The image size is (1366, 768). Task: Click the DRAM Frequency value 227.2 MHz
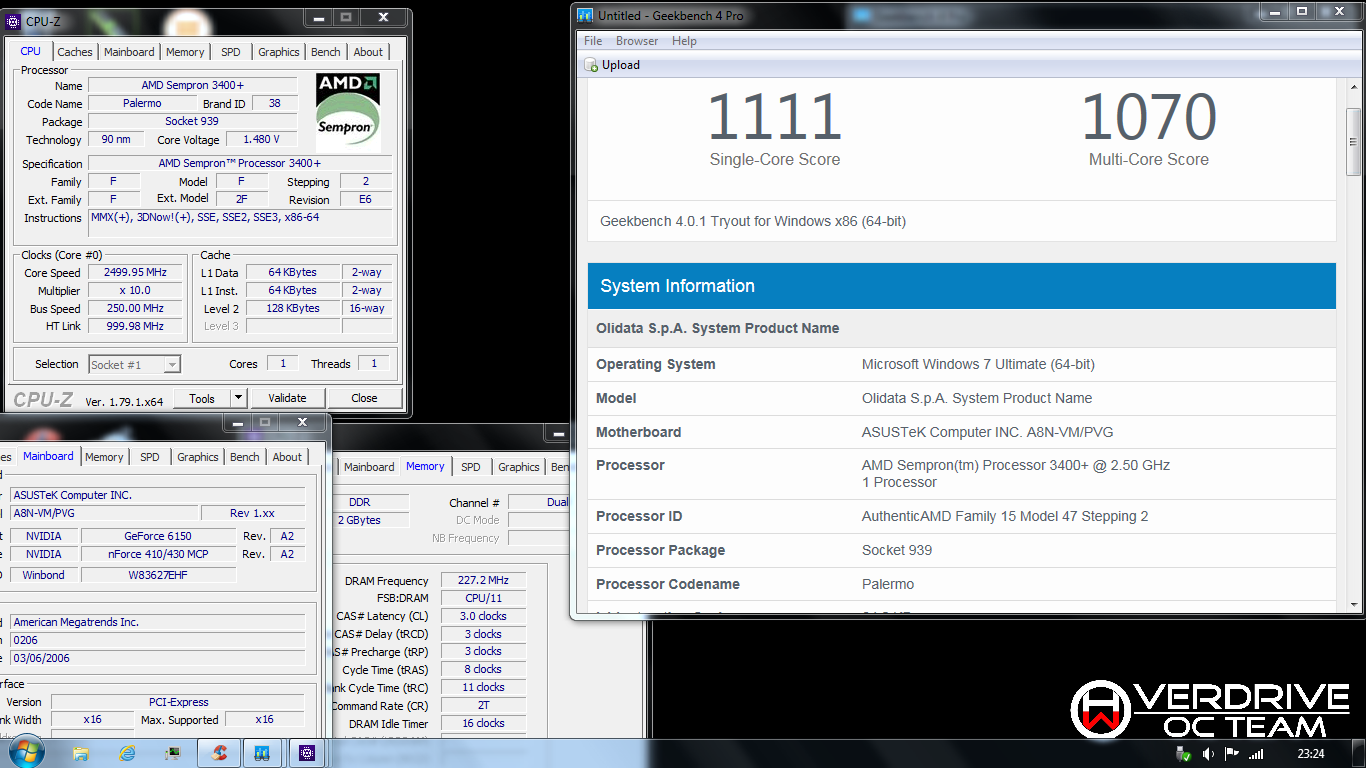tap(483, 581)
